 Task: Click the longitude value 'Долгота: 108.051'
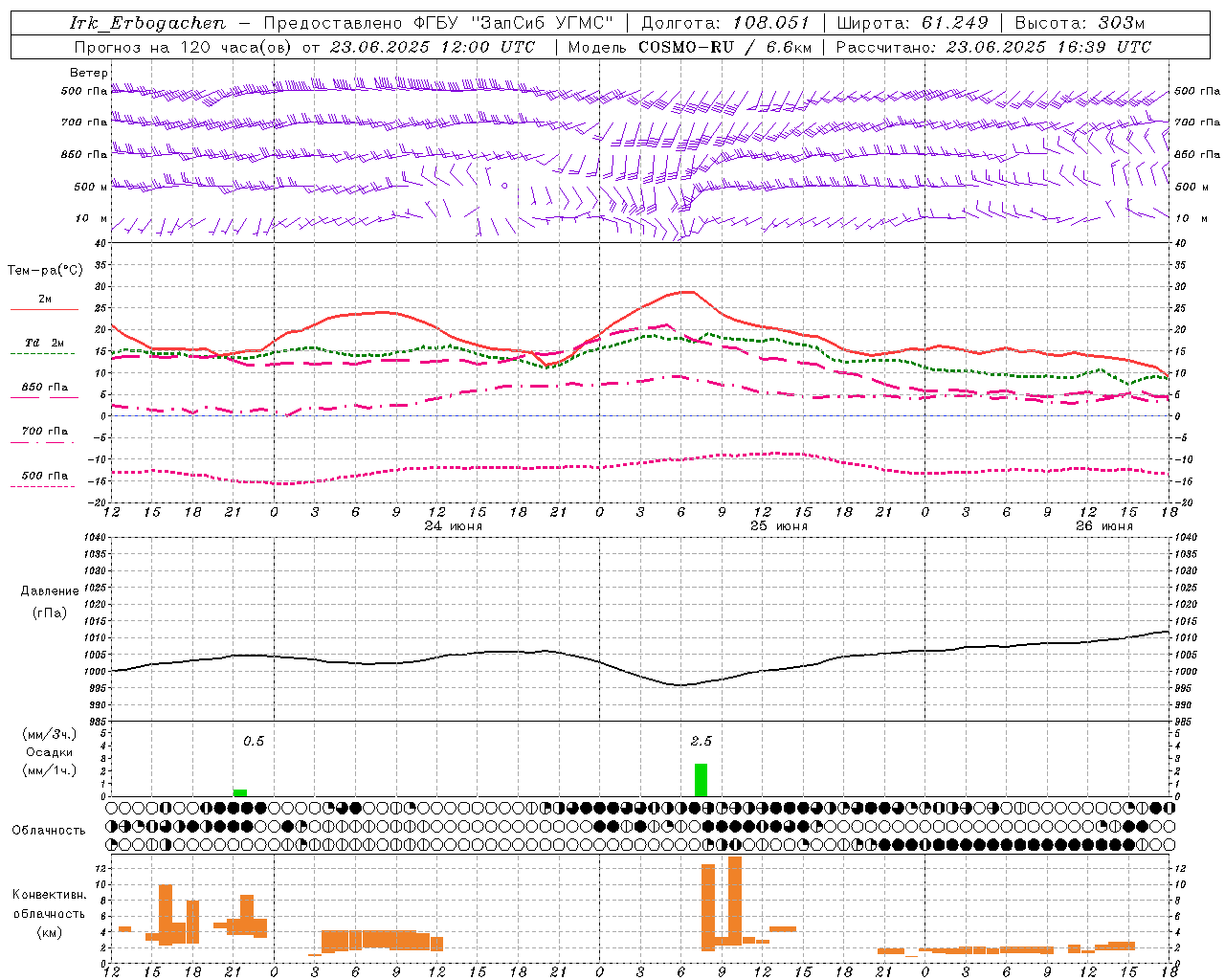[725, 23]
